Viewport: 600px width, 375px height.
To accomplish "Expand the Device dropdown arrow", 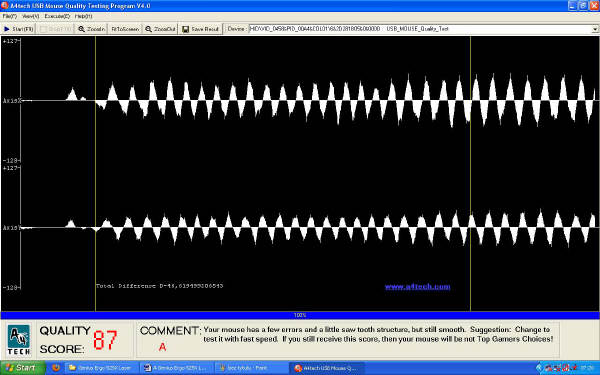I will (x=595, y=29).
